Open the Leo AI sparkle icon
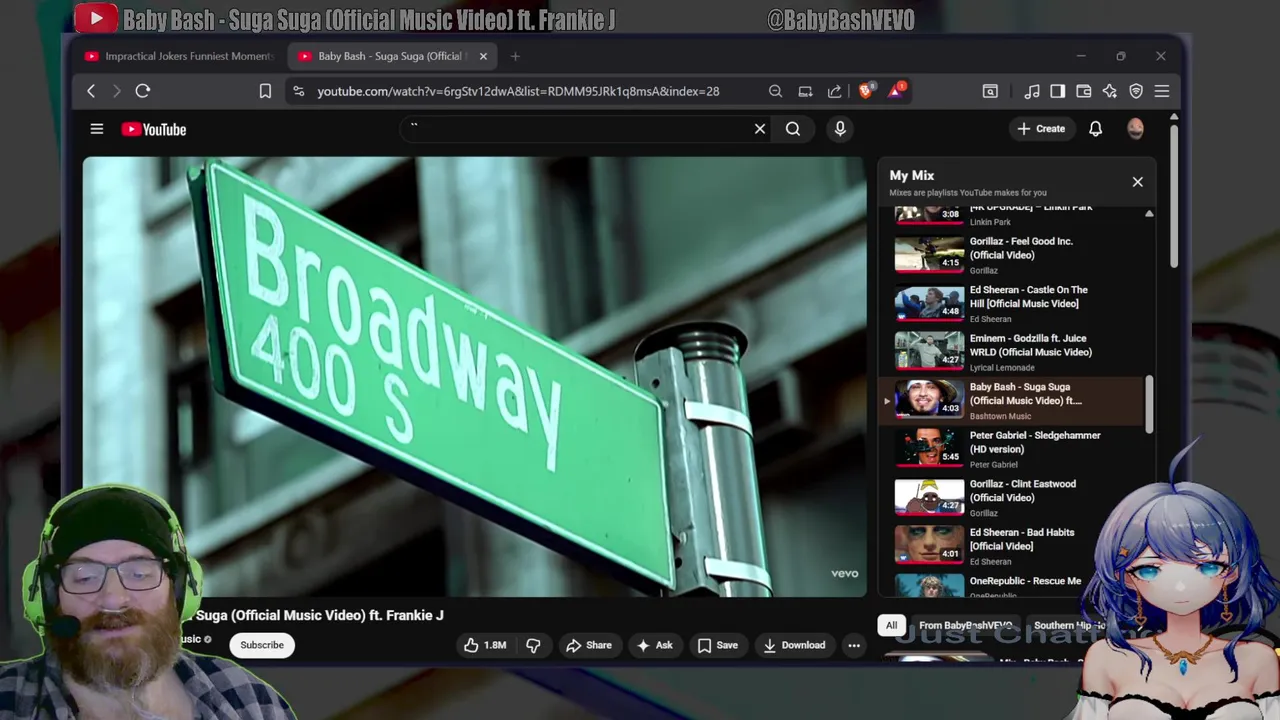 tap(1109, 91)
